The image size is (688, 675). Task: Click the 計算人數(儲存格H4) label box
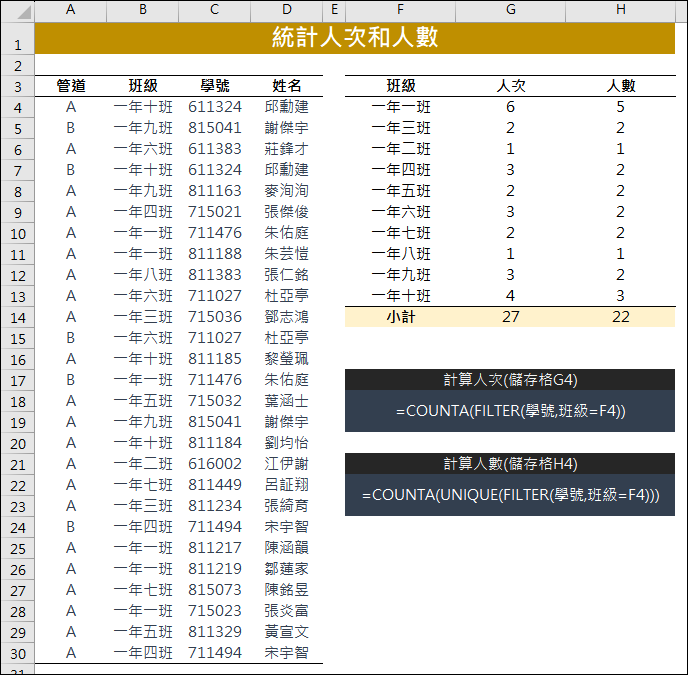click(x=510, y=464)
